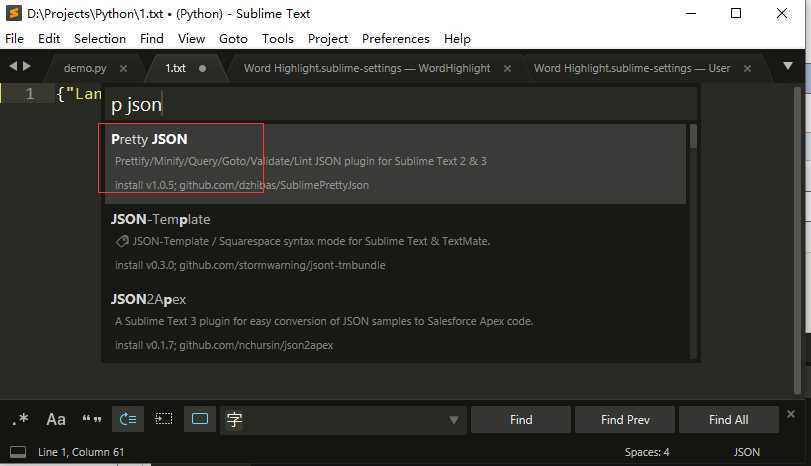Click the Find button
811x466 pixels.
pyautogui.click(x=521, y=419)
